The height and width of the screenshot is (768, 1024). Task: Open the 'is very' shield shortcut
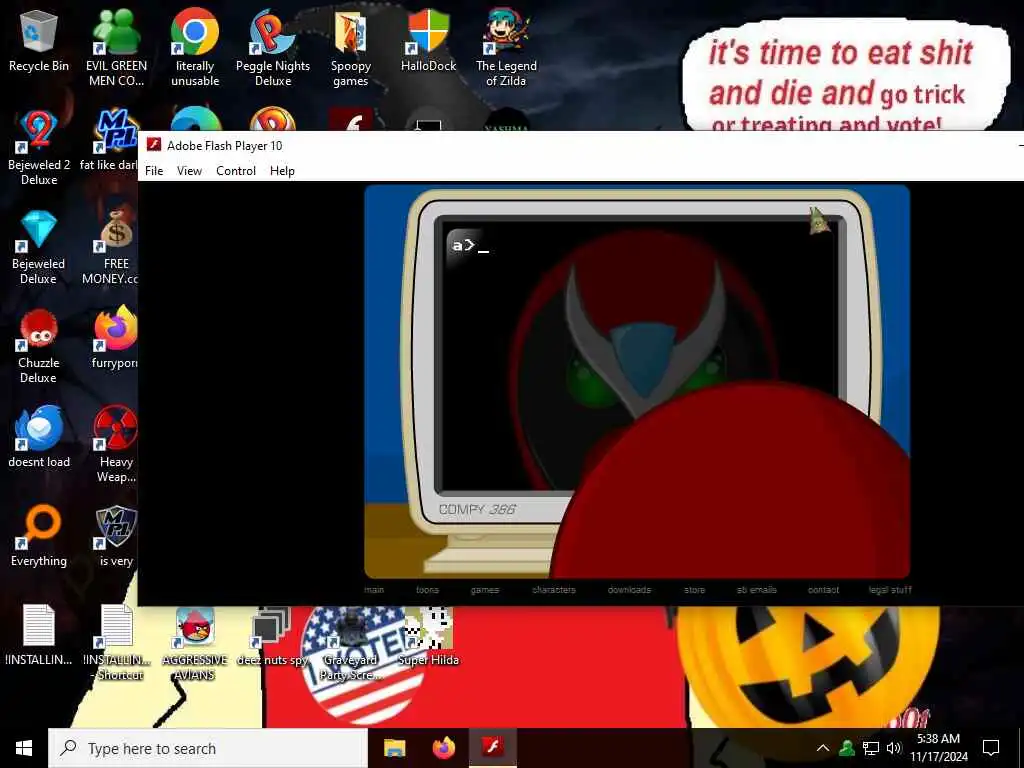(116, 536)
